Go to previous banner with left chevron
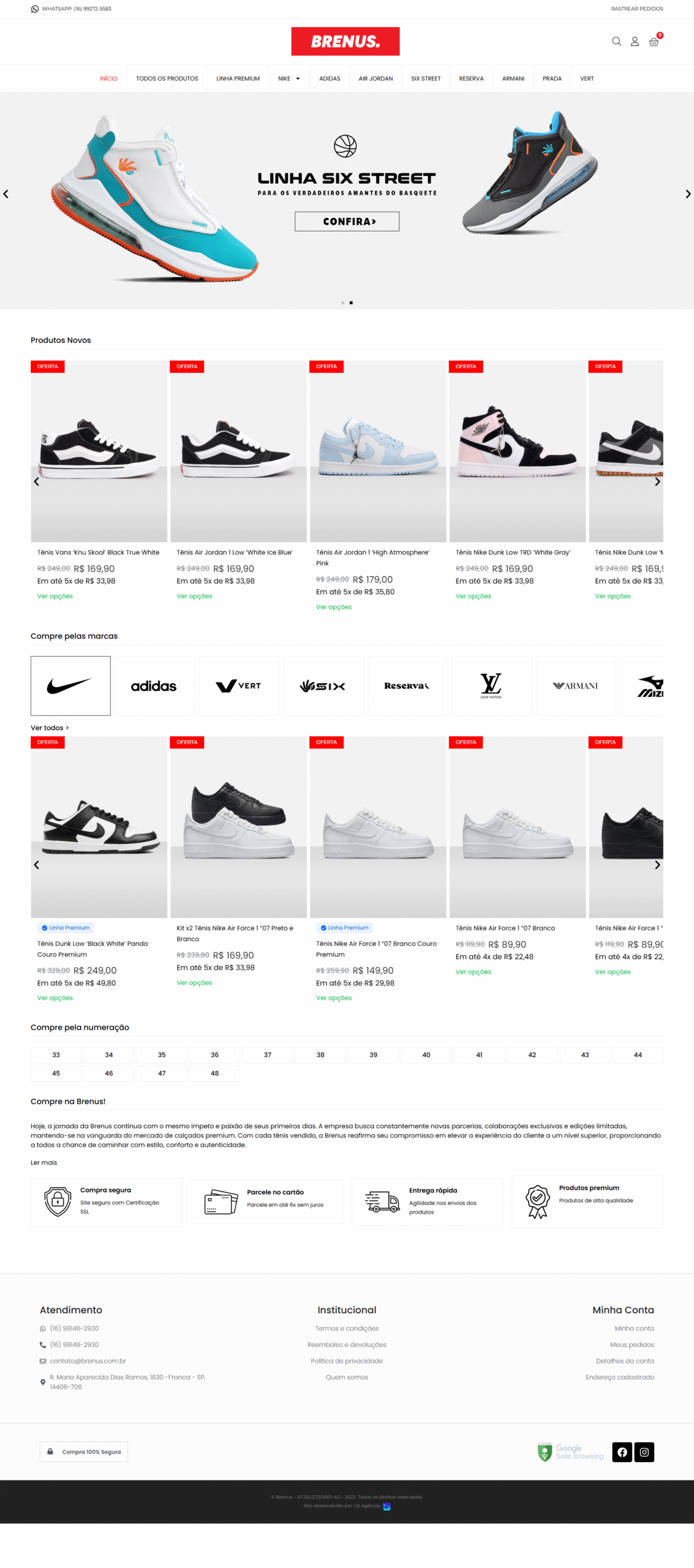 6,194
